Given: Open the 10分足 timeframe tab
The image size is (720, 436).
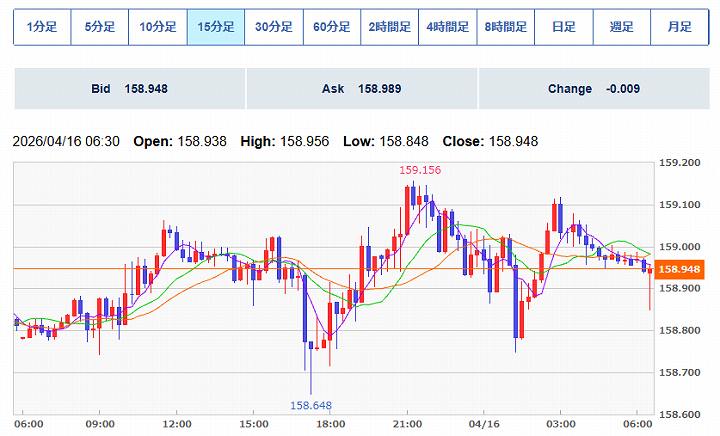Looking at the screenshot, I should point(158,27).
